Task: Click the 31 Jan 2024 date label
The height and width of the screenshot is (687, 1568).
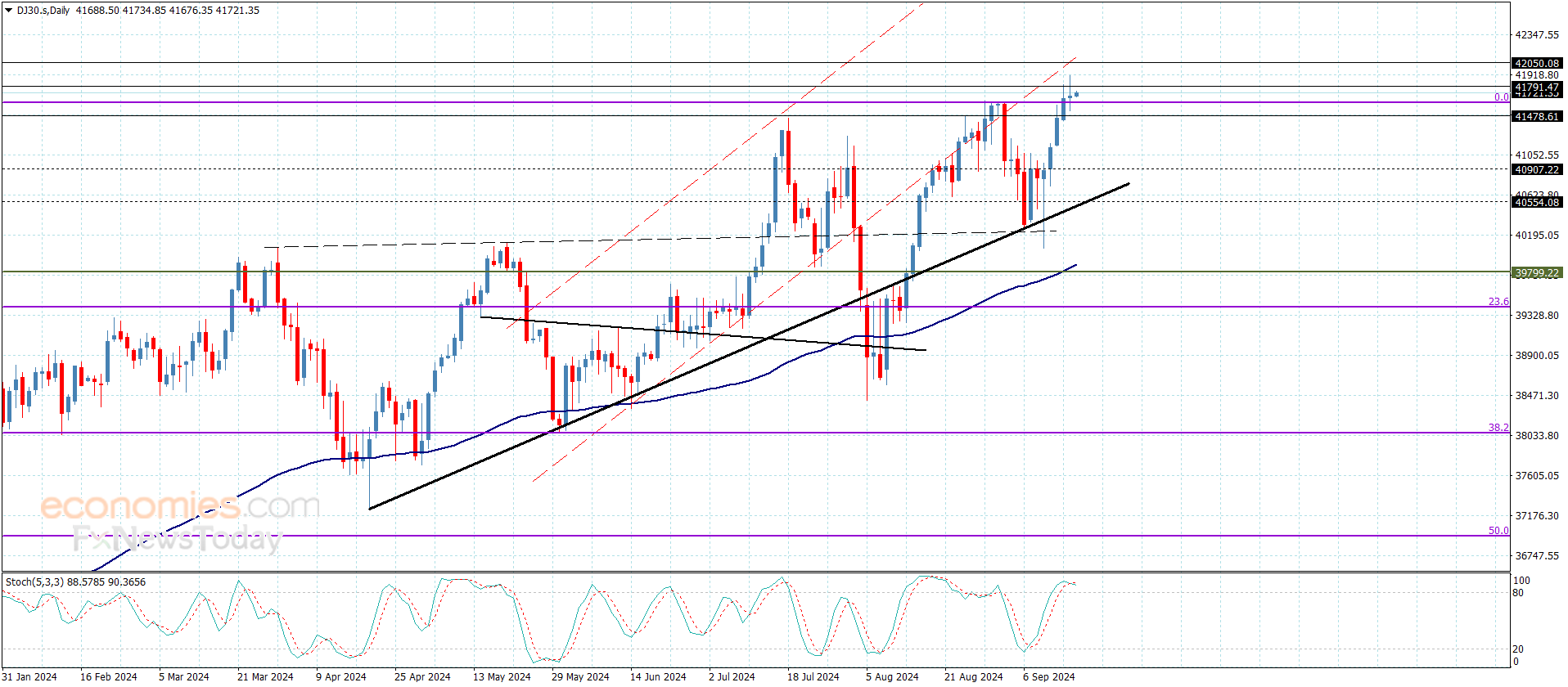Action: pos(29,677)
